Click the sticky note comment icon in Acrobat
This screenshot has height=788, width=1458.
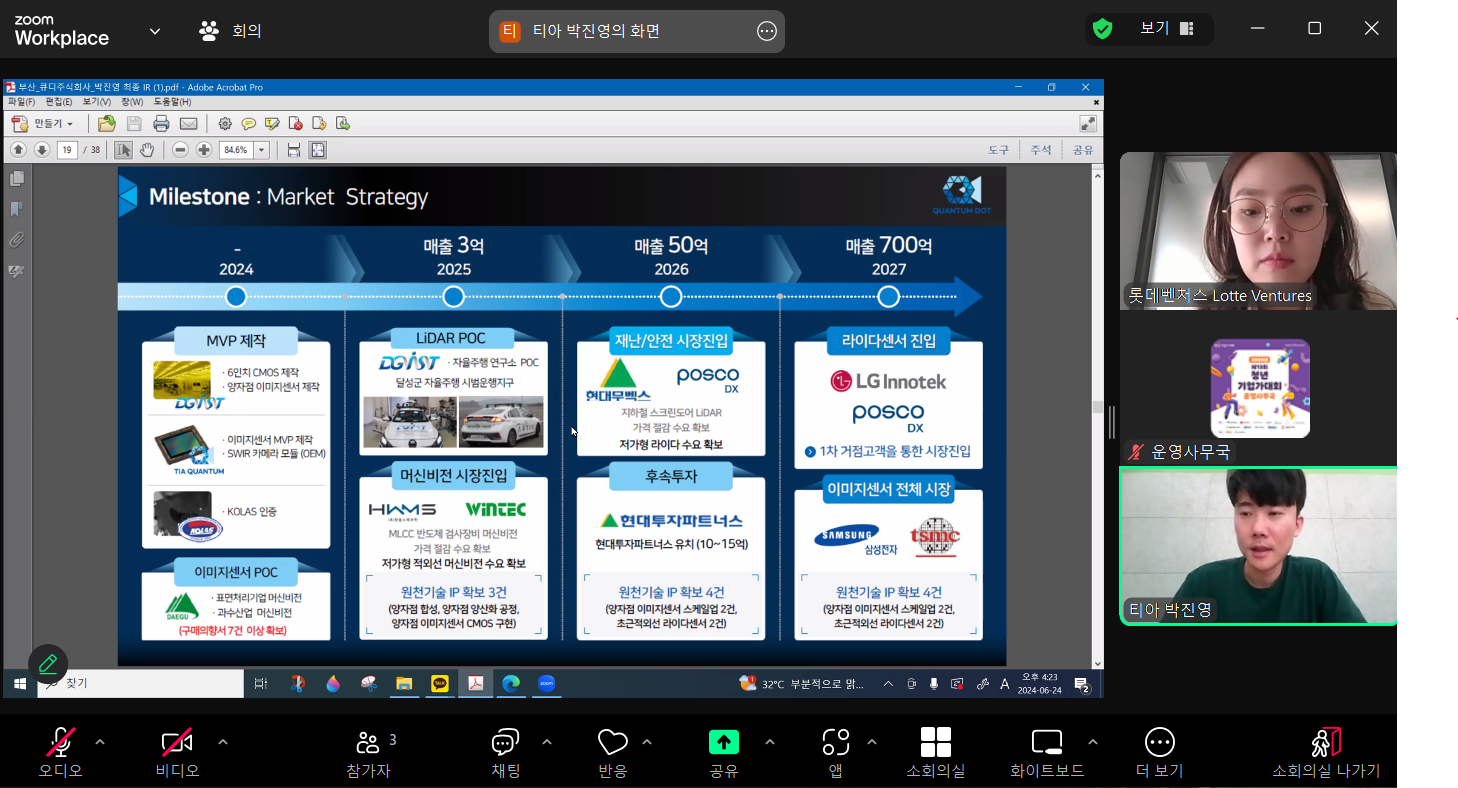(248, 124)
